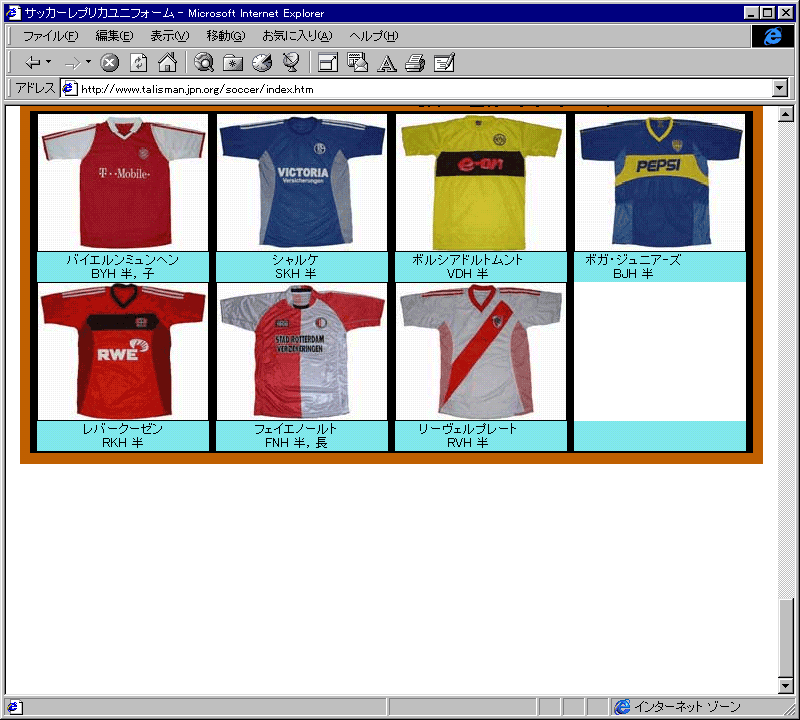Click the ボガ・ジュニアーズ caption text
The width and height of the screenshot is (800, 720).
tap(633, 260)
